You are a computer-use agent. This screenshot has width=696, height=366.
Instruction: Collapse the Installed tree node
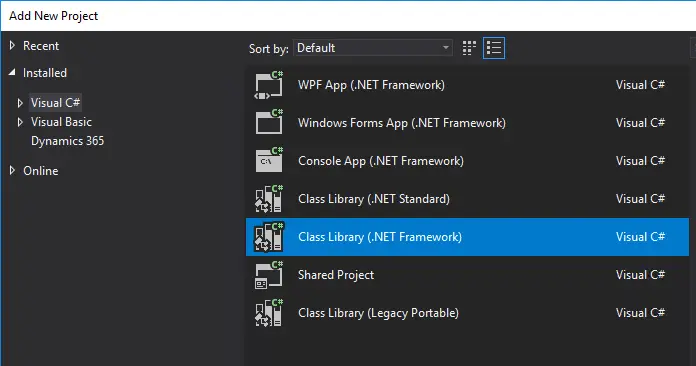point(12,72)
